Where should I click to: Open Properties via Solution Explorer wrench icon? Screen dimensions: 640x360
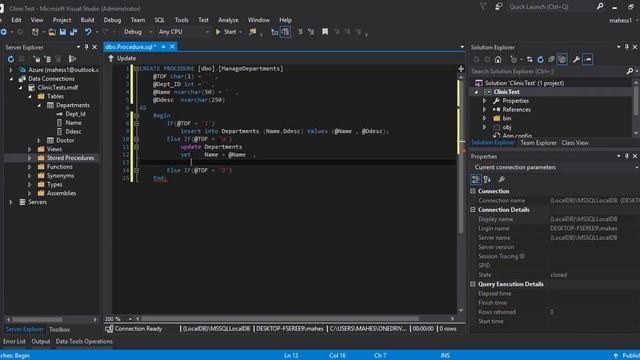(576, 60)
